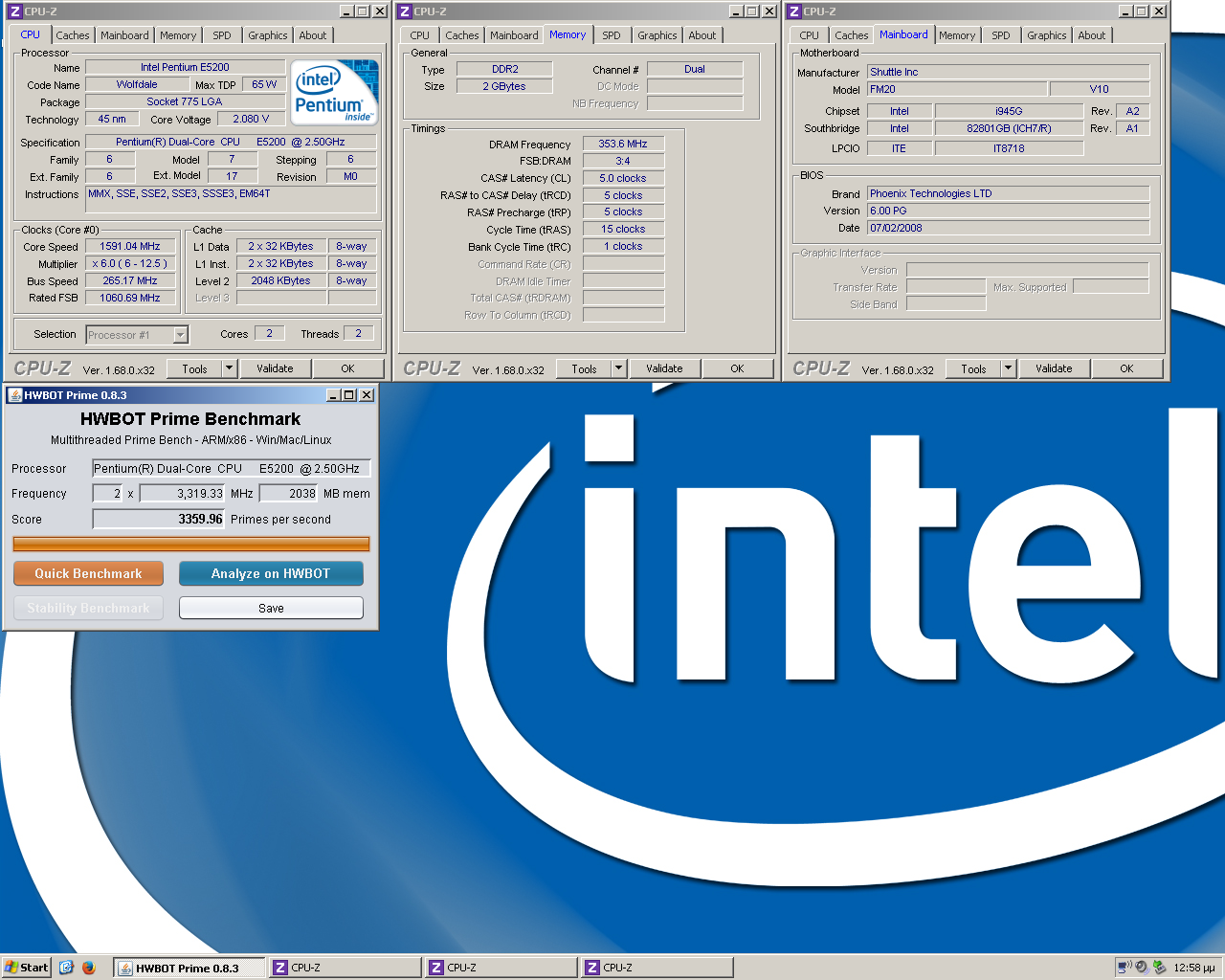Click the Manufacturer value Shuttle Inc
The height and width of the screenshot is (980, 1225).
point(1008,72)
